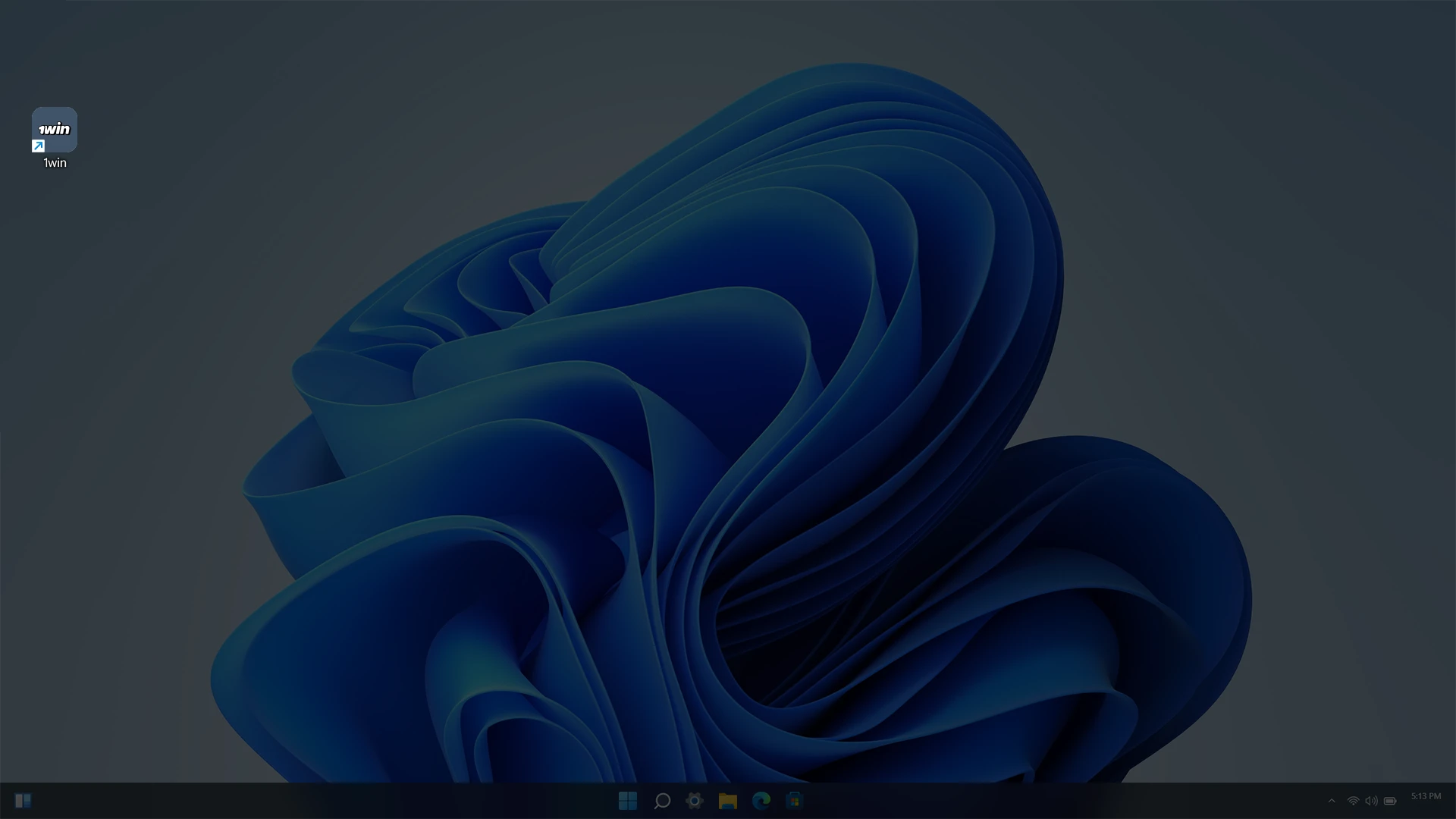
Task: Launch Microsoft Edge from the taskbar
Action: click(761, 801)
